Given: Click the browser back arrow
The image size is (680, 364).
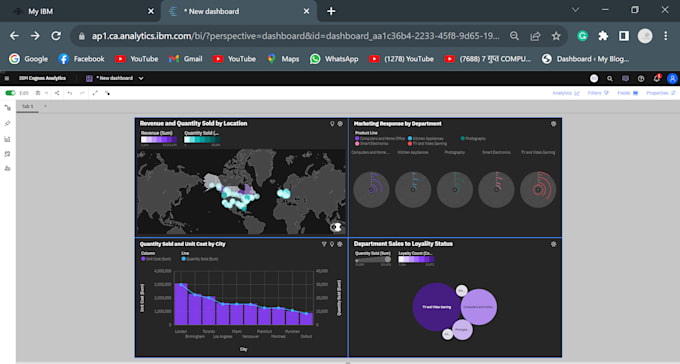Looking at the screenshot, I should point(14,36).
